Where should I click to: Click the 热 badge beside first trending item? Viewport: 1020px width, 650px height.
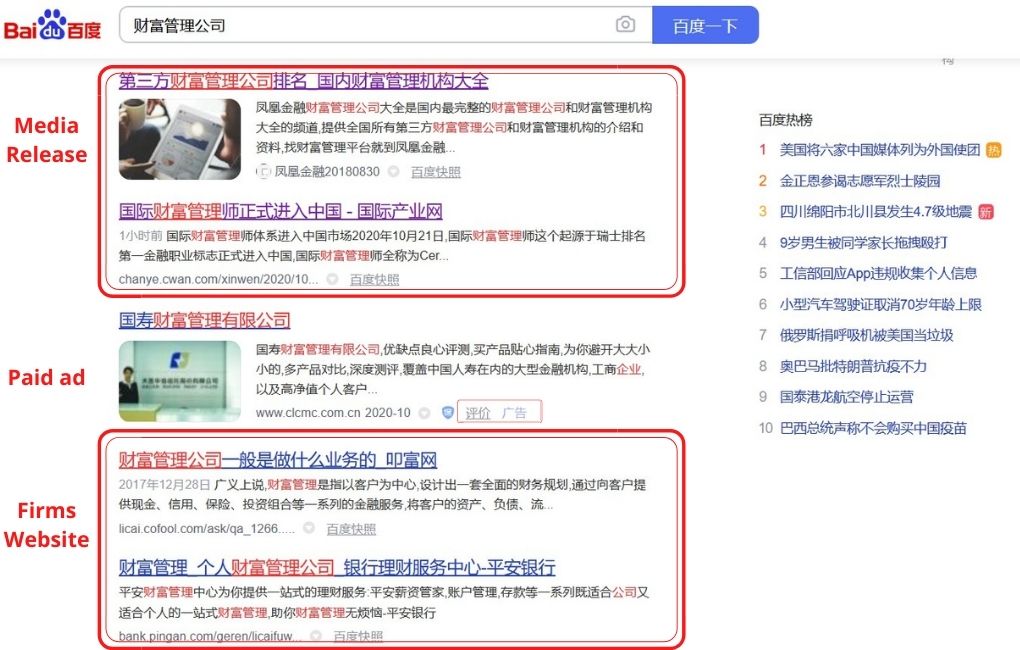[993, 150]
